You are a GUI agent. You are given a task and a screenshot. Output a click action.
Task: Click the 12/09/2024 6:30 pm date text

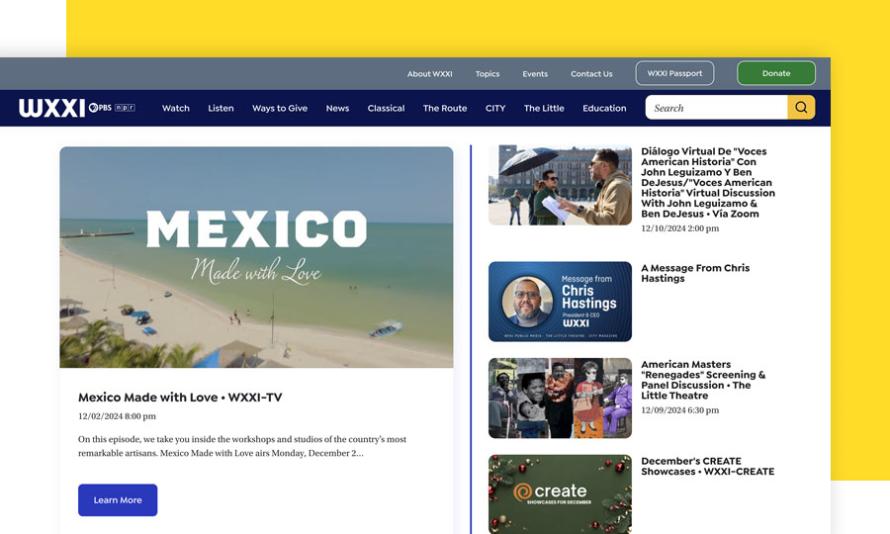(x=680, y=410)
